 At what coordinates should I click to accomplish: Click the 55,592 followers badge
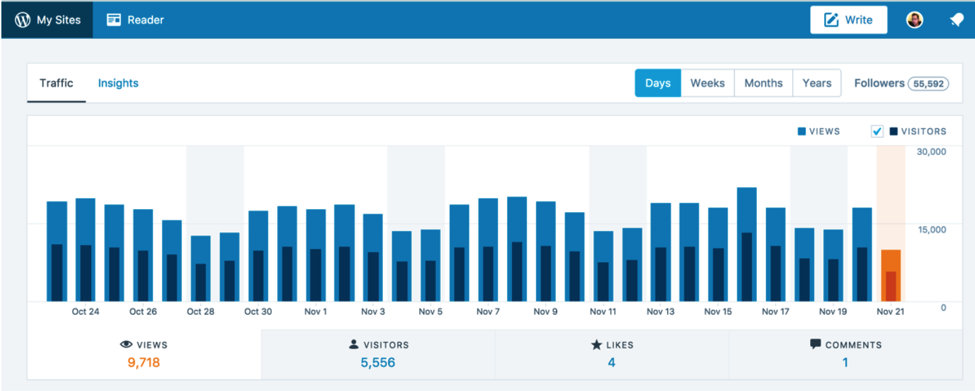[x=928, y=83]
